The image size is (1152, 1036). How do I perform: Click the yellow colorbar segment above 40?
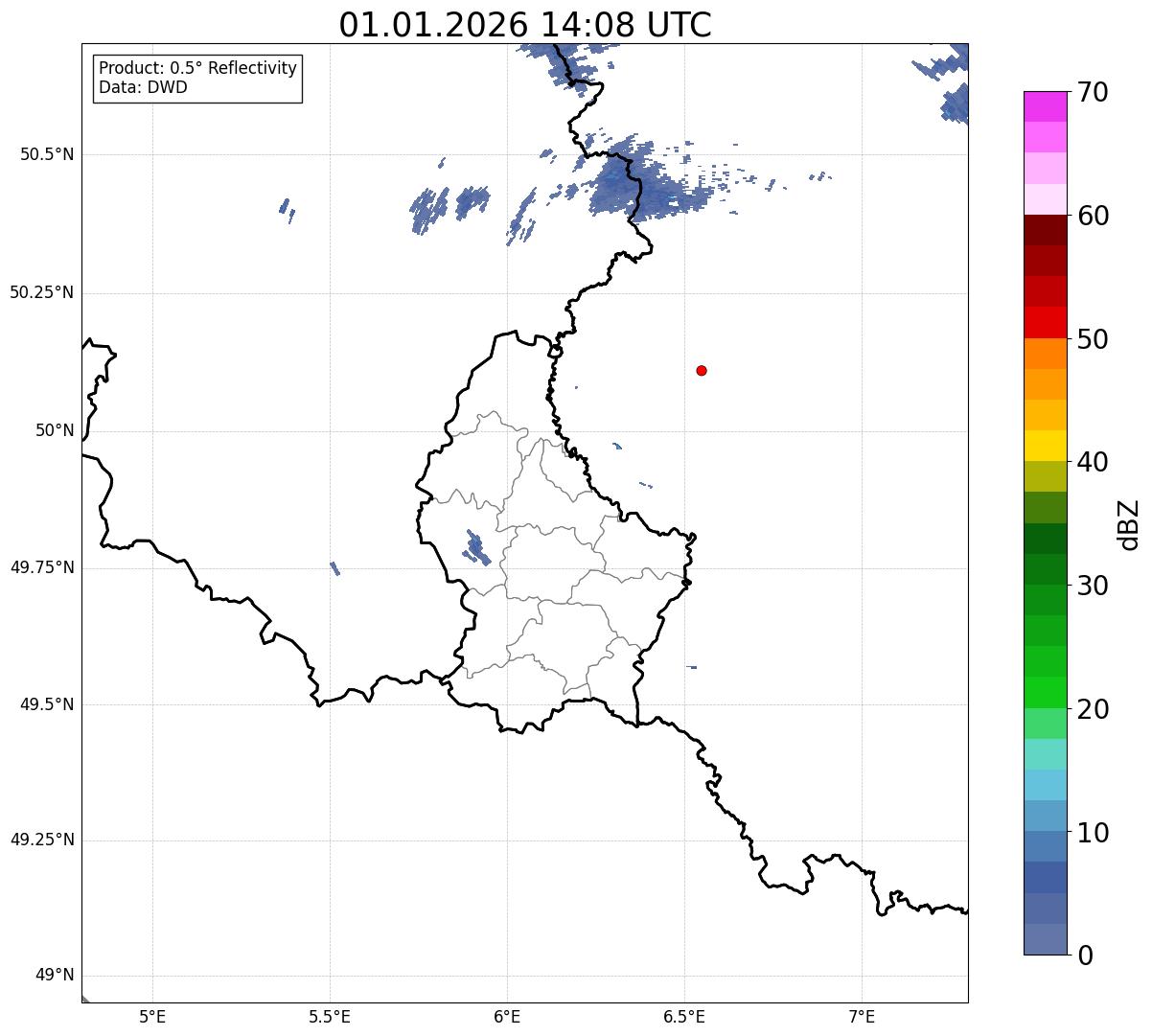pyautogui.click(x=1045, y=446)
